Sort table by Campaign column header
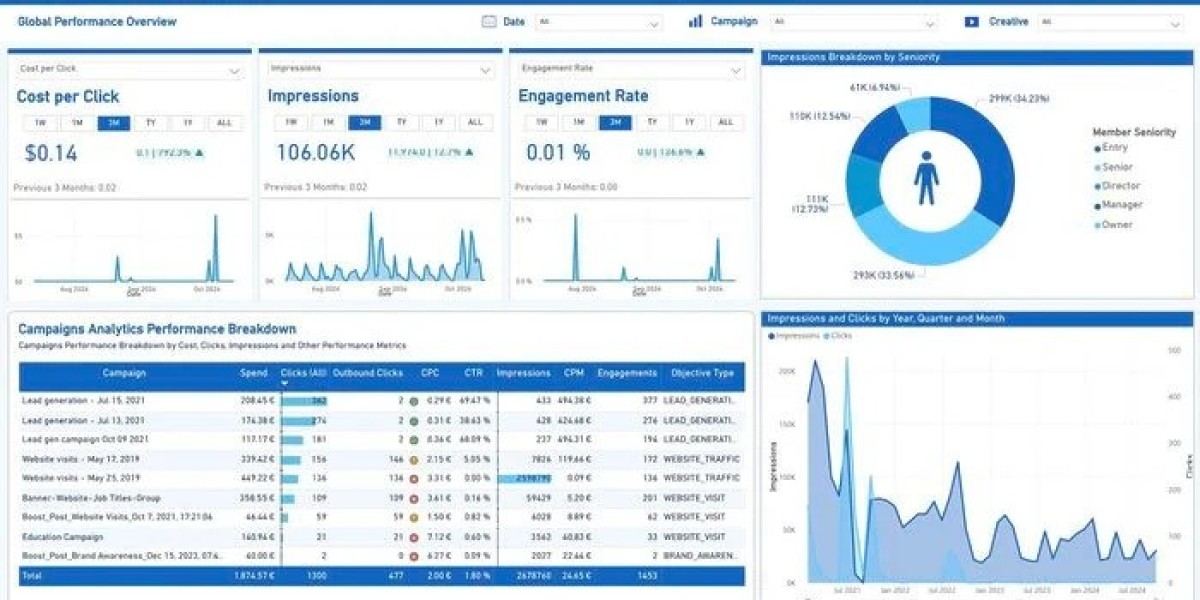The image size is (1200, 600). [124, 373]
